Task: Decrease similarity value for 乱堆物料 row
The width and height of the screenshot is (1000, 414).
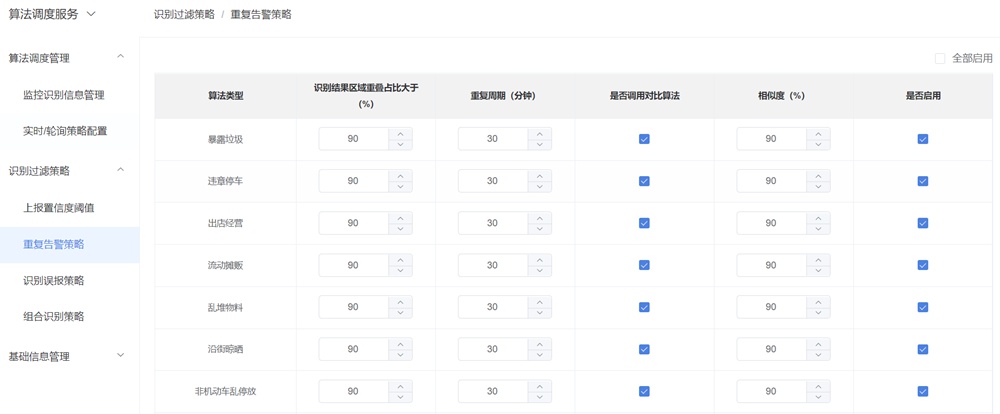Action: [818, 313]
